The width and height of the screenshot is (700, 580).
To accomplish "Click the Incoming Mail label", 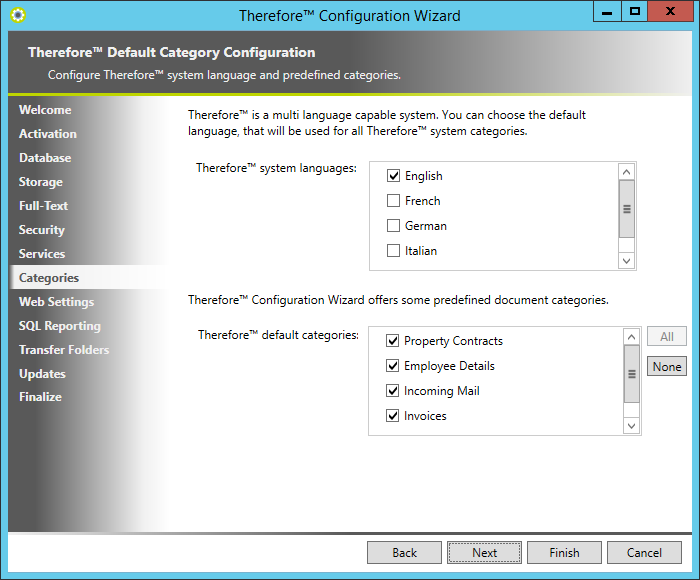I will click(x=442, y=391).
